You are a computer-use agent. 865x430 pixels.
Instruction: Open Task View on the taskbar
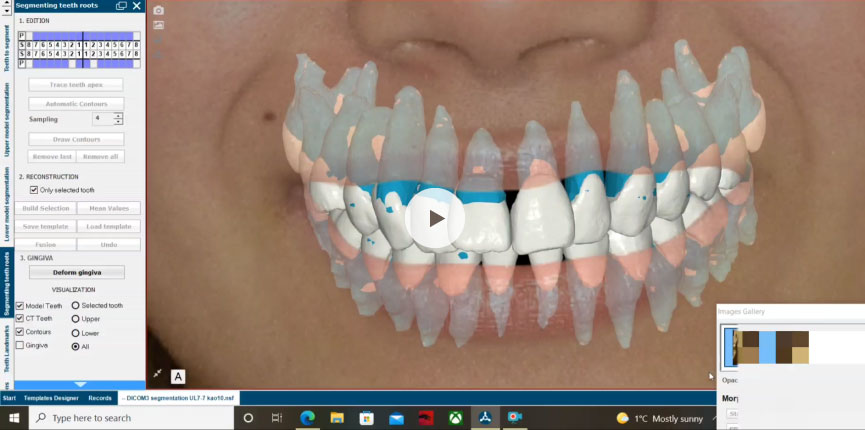pos(277,418)
